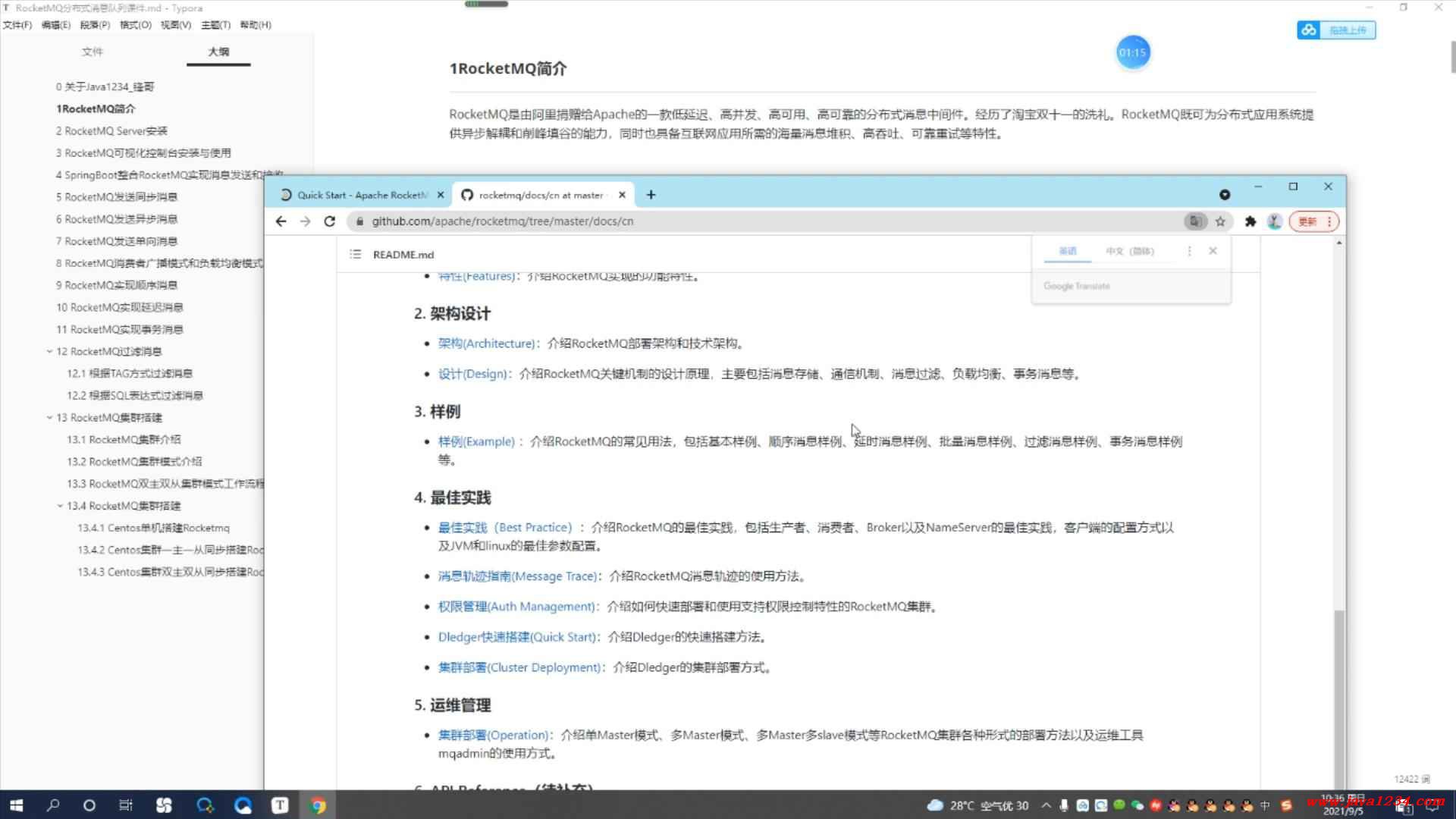Switch Typora sidebar to 文件 tab
This screenshot has height=819, width=1456.
(93, 52)
